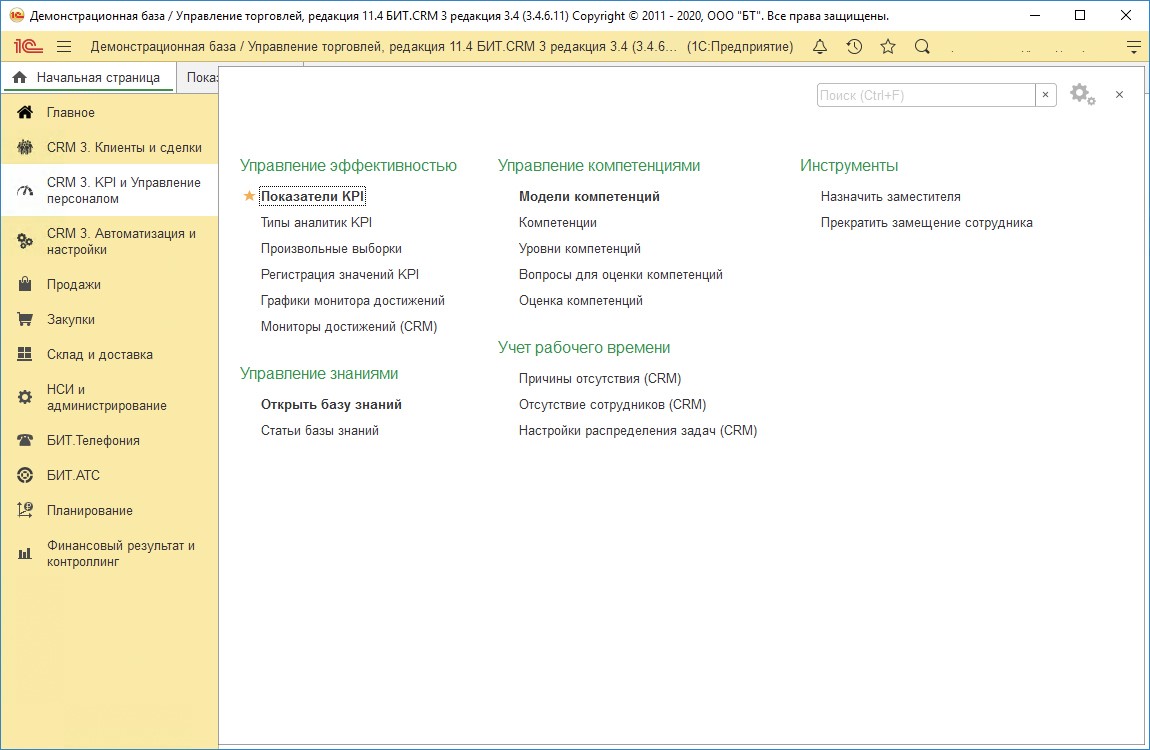Open БИТ.АТС section
The width and height of the screenshot is (1150, 750).
[x=109, y=476]
